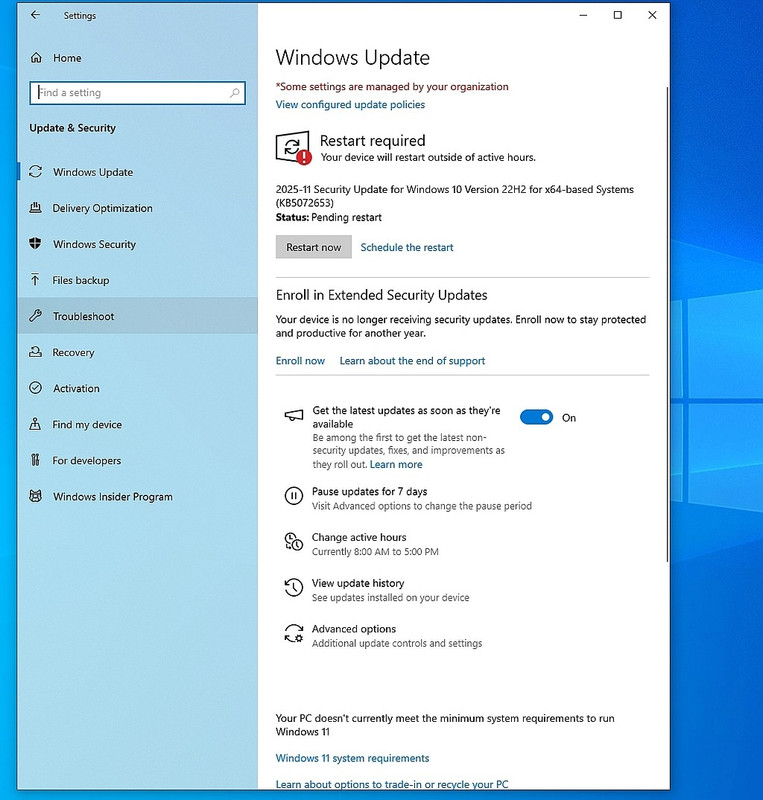Turn off Get the latest updates toggle
763x800 pixels.
pos(536,417)
